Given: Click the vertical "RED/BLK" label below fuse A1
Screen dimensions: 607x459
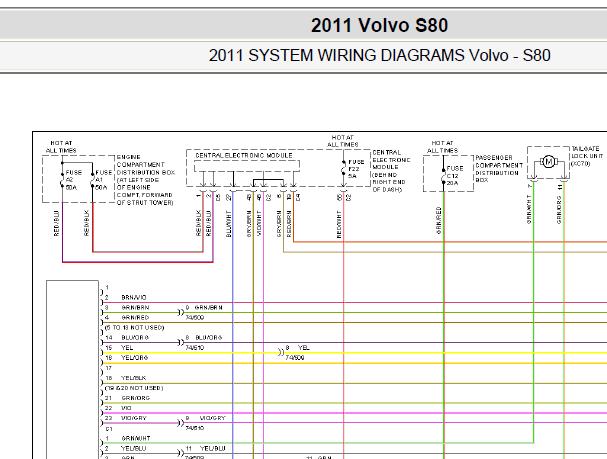Looking at the screenshot, I should coord(86,223).
